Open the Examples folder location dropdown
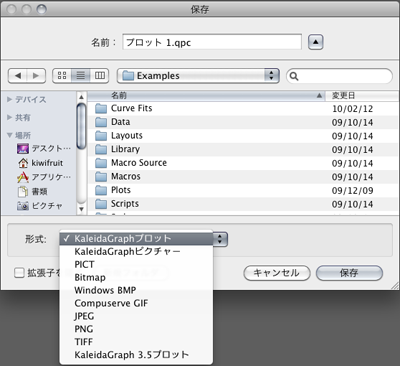The image size is (400, 366). point(198,76)
